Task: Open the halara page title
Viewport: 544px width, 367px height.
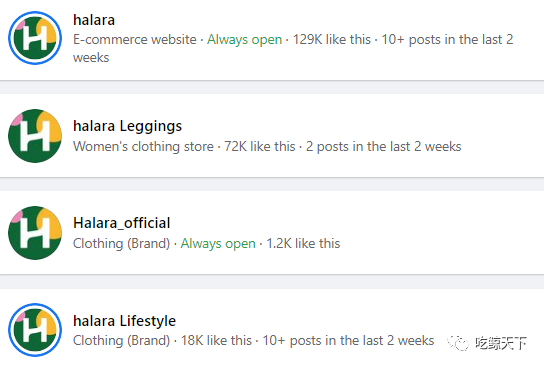Action: pyautogui.click(x=94, y=20)
